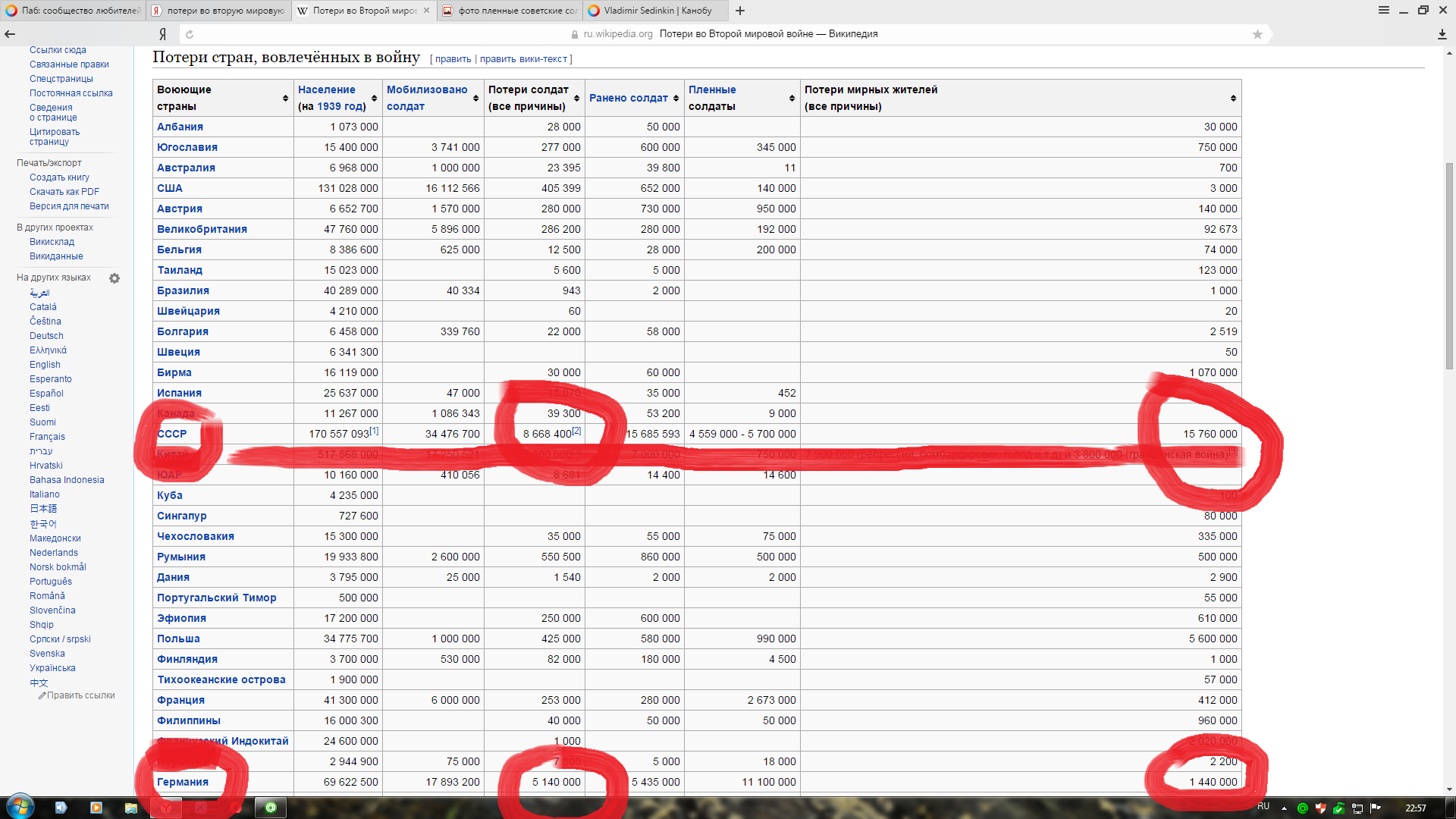The height and width of the screenshot is (819, 1456).
Task: Close the Wikipedia 'Потери во Второй миро…' tab
Action: pos(426,11)
